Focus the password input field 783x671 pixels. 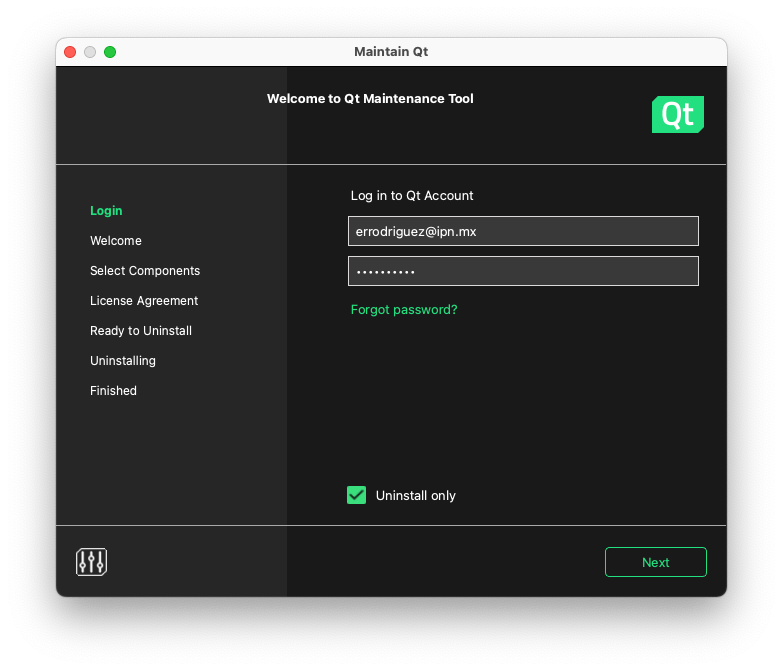point(523,271)
